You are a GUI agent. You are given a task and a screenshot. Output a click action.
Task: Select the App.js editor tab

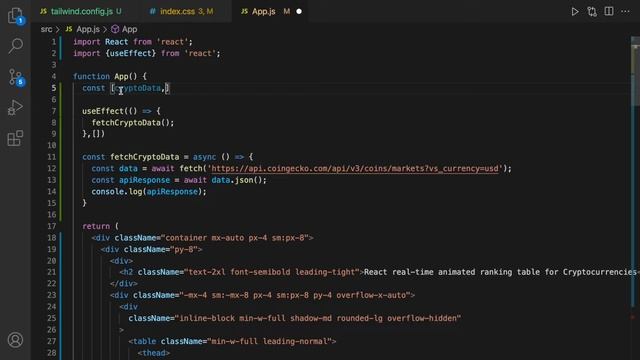point(264,11)
